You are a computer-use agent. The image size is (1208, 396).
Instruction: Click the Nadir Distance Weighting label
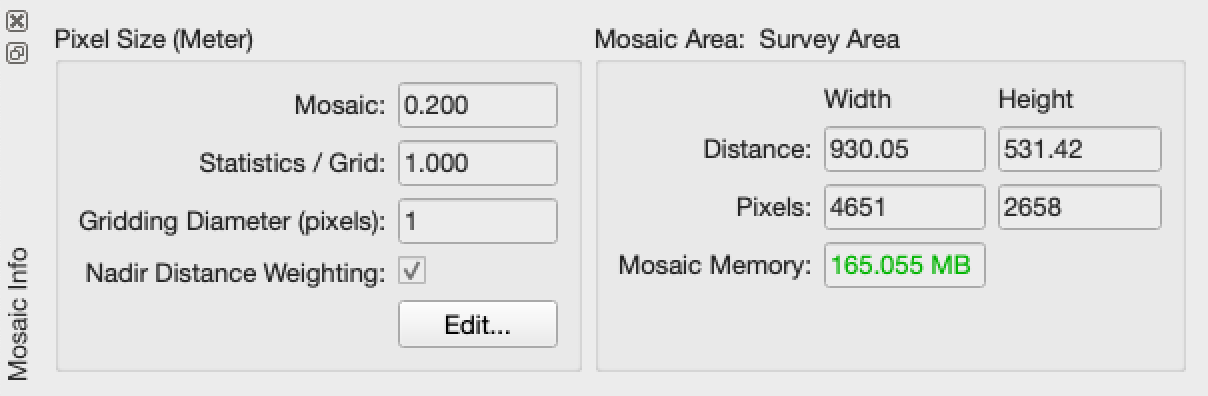[235, 272]
